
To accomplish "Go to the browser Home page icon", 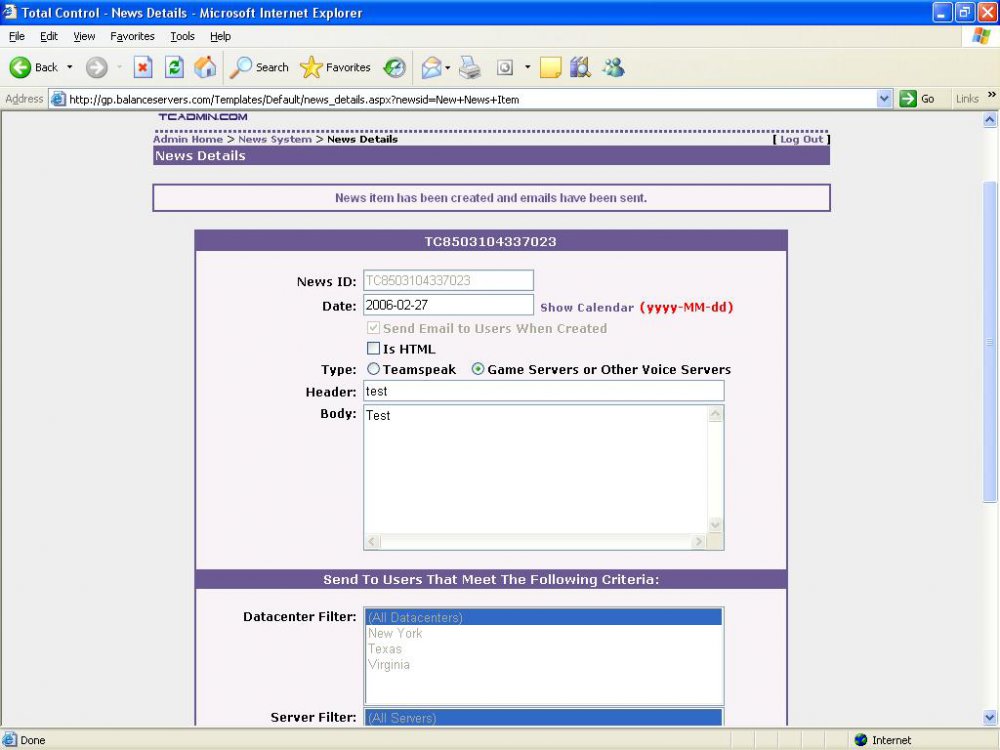I will [x=205, y=67].
